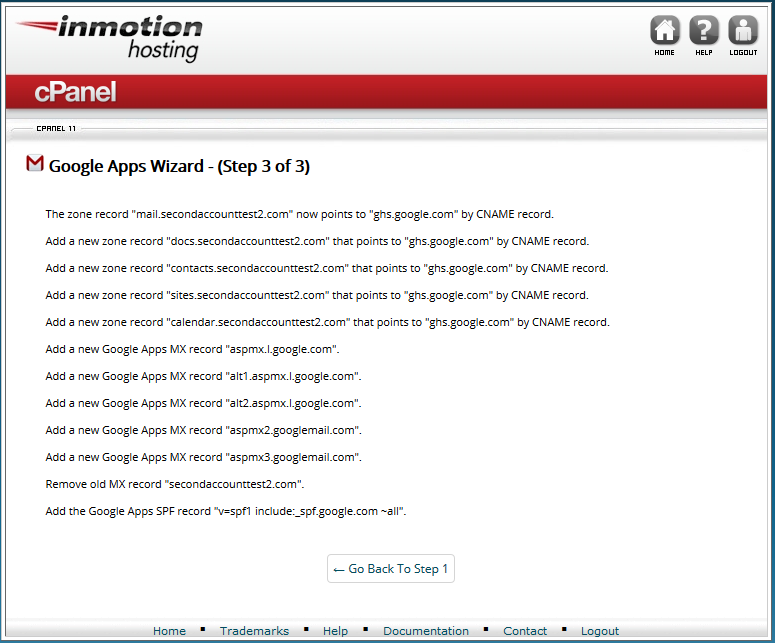The height and width of the screenshot is (643, 775).
Task: Click the line about mail.secondaccounttest2.com CNAME
Action: click(300, 214)
